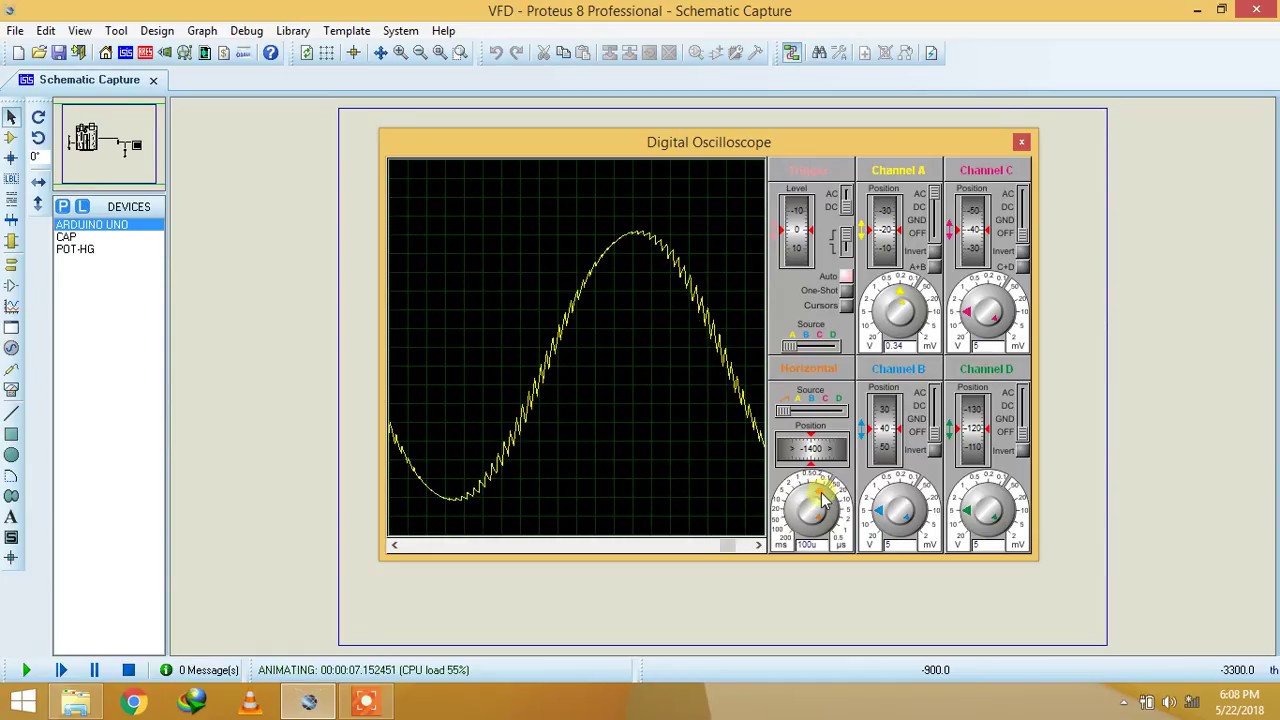Open the Design menu
Image resolution: width=1280 pixels, height=720 pixels.
coord(157,31)
